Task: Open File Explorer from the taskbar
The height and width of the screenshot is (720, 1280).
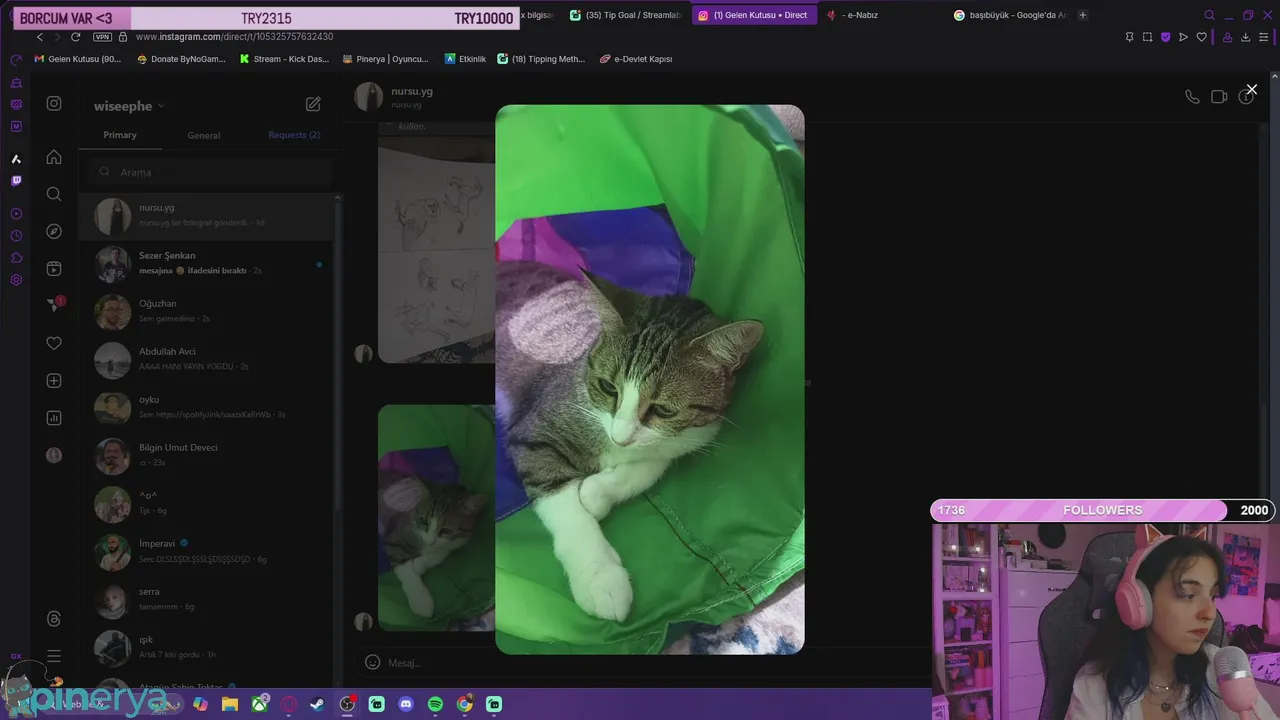Action: coord(229,704)
